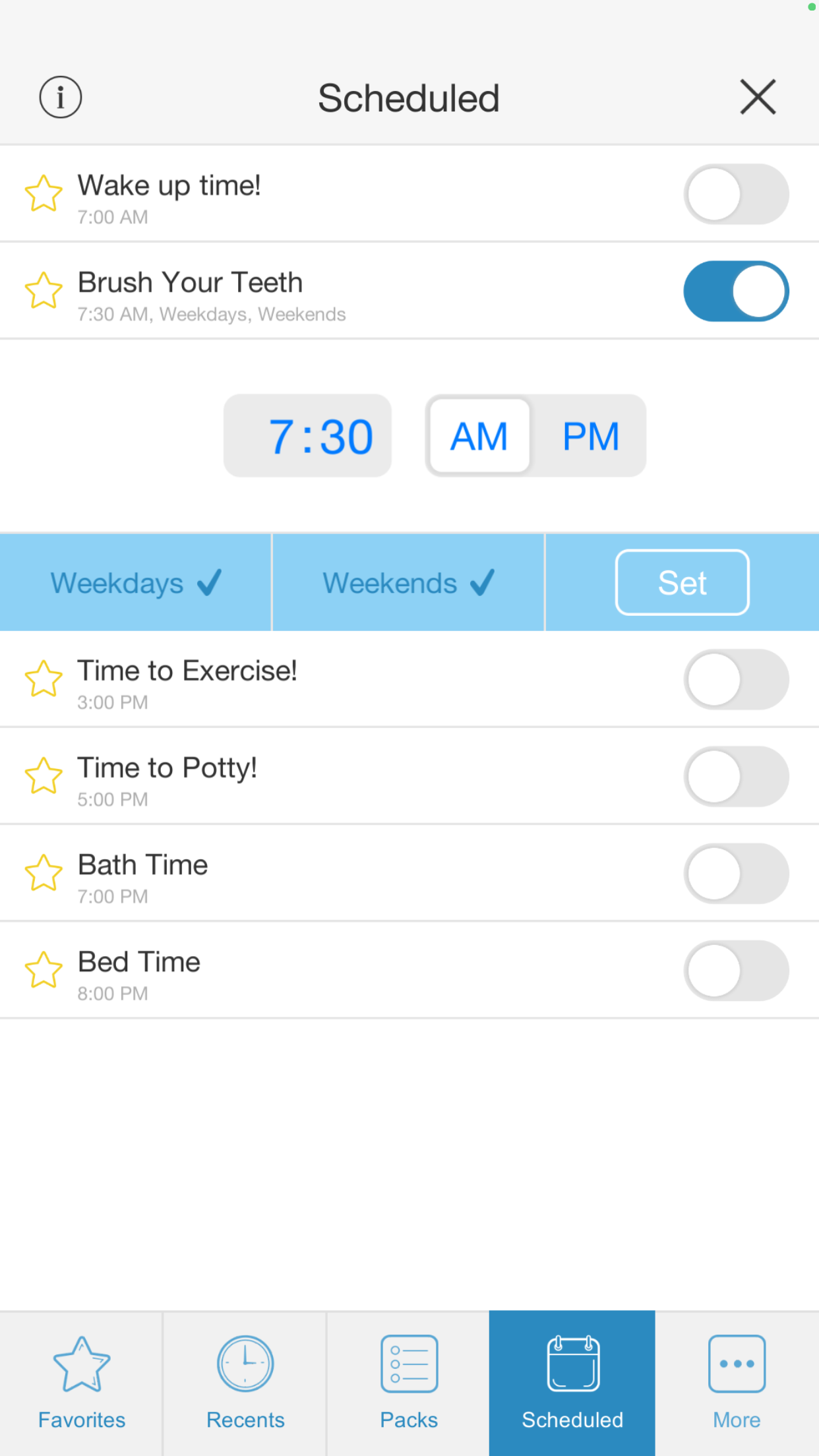The height and width of the screenshot is (1456, 819).
Task: Switch to the Favorites tab
Action: (81, 1383)
